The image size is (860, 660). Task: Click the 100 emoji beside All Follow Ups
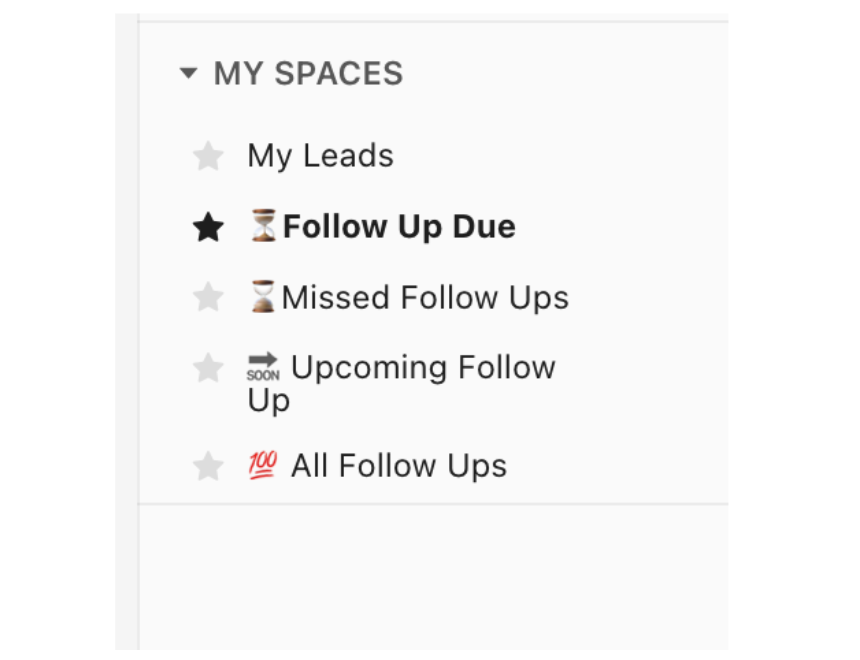[263, 464]
